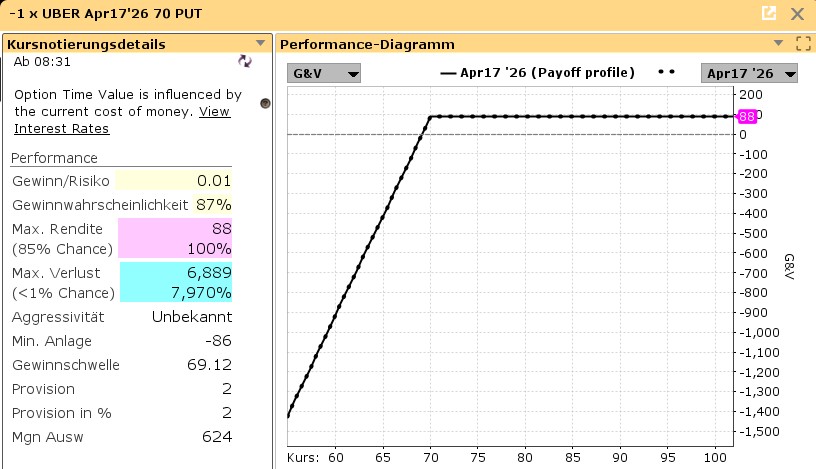The width and height of the screenshot is (816, 469).
Task: Click the payoff line kink at strike 70
Action: coord(430,117)
